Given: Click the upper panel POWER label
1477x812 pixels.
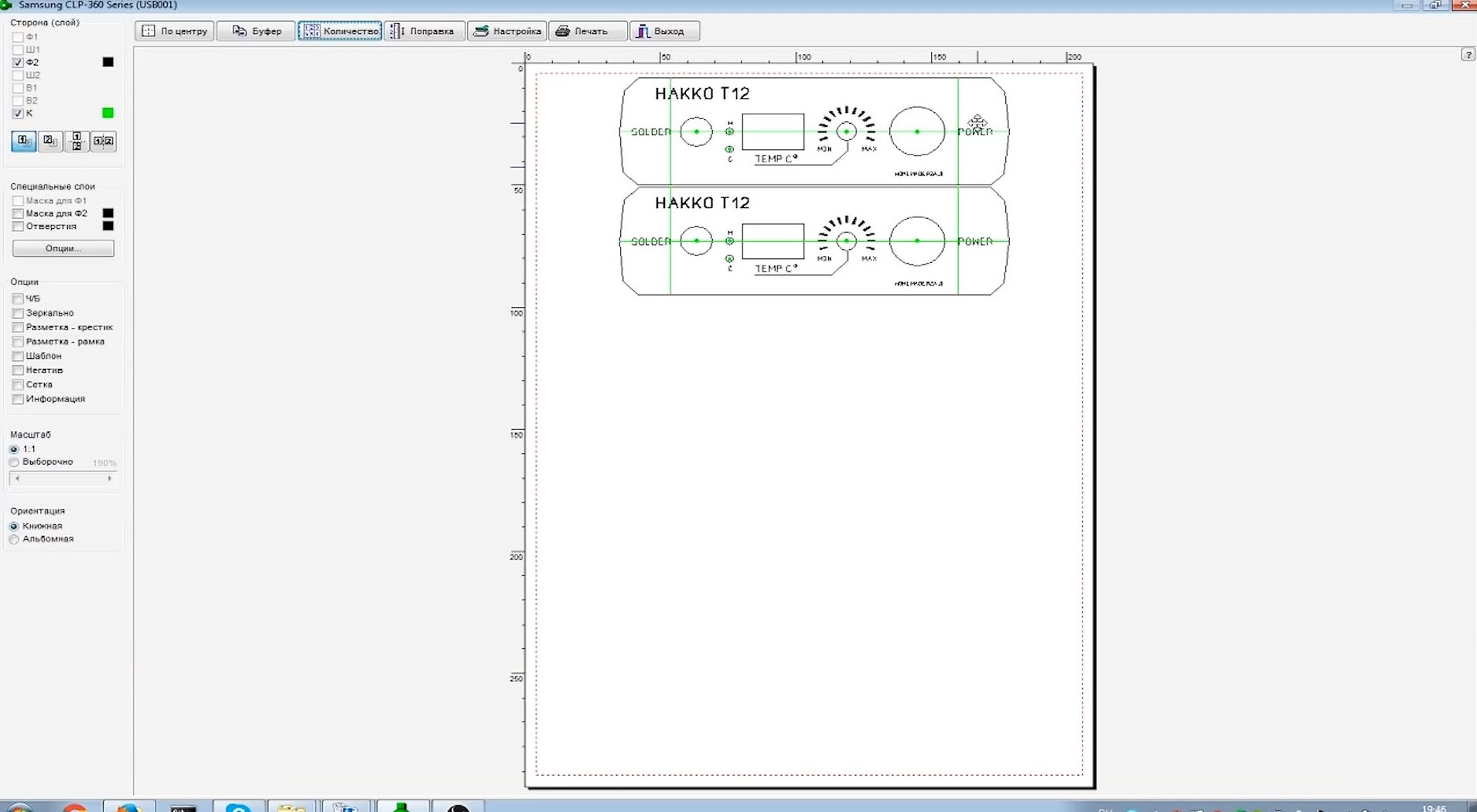Looking at the screenshot, I should pyautogui.click(x=975, y=131).
